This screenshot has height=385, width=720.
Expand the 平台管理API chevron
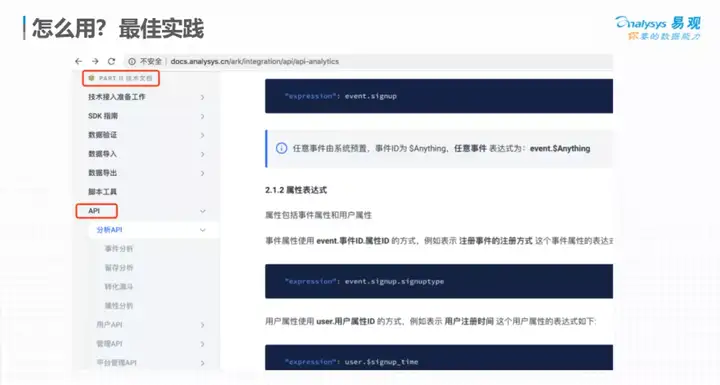(x=202, y=363)
